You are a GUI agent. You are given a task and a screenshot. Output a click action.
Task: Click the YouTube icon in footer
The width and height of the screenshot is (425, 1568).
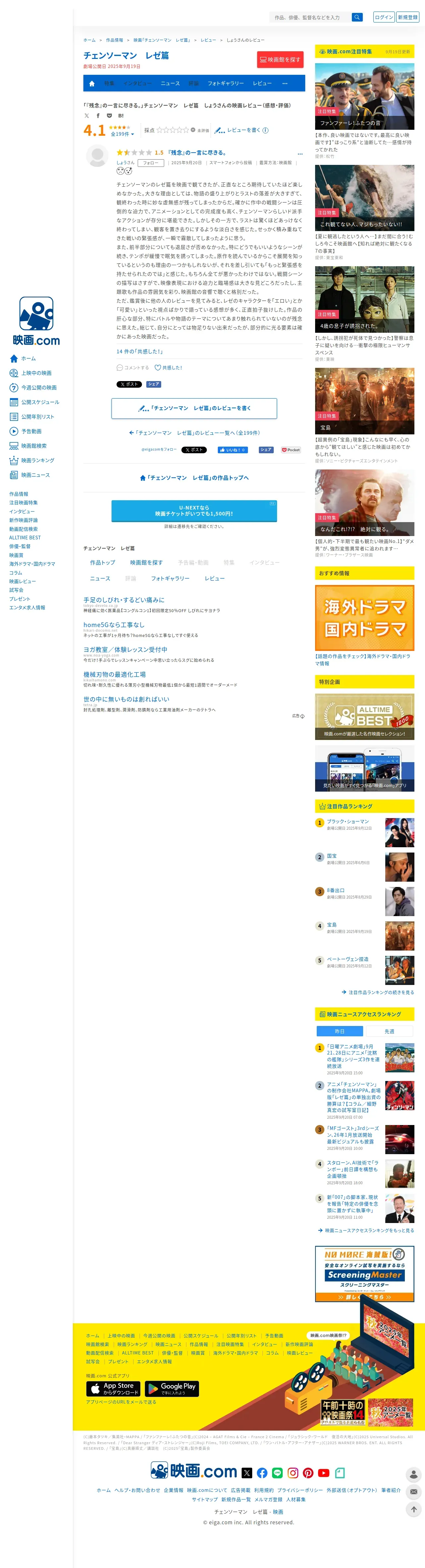click(x=323, y=1473)
